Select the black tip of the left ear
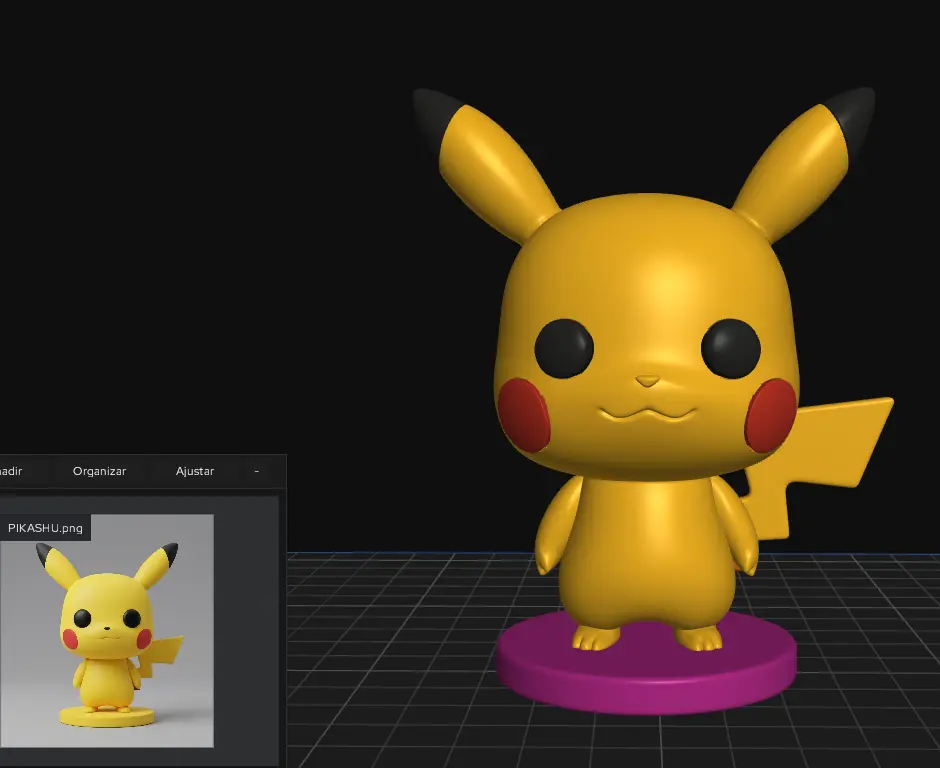 click(433, 113)
